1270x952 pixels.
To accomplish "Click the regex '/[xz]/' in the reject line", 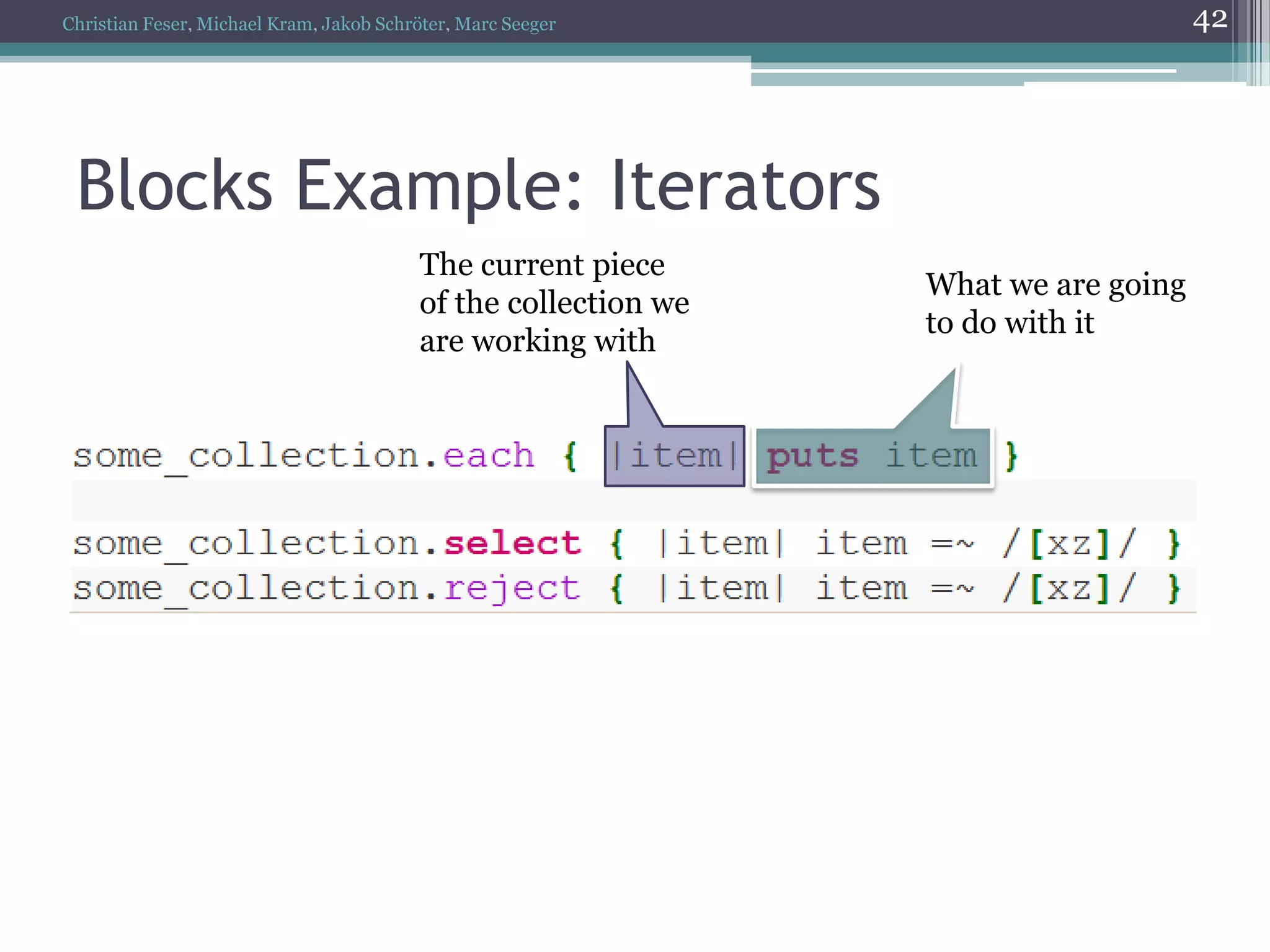I will pyautogui.click(x=1069, y=589).
